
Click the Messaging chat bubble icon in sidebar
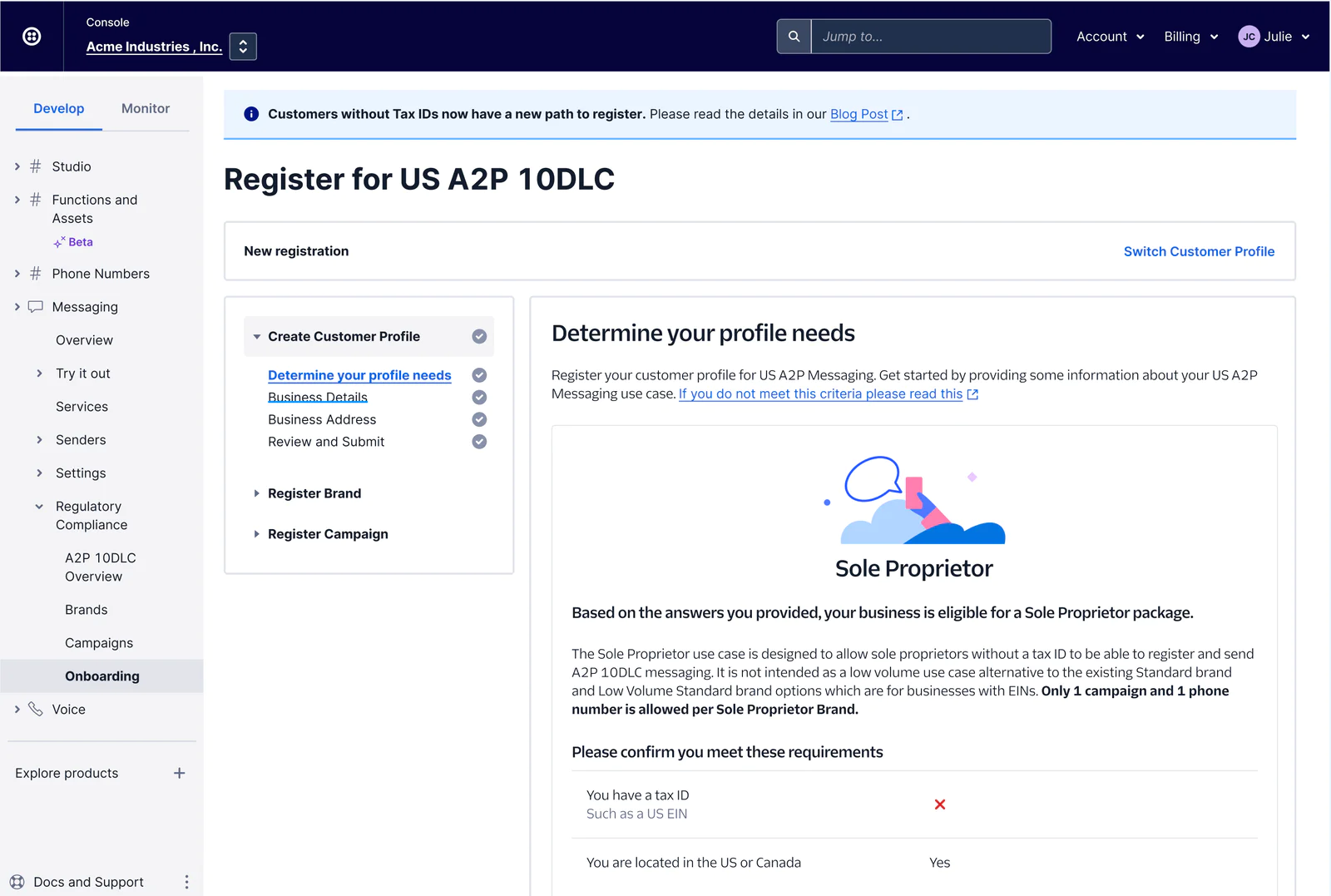pyautogui.click(x=34, y=306)
